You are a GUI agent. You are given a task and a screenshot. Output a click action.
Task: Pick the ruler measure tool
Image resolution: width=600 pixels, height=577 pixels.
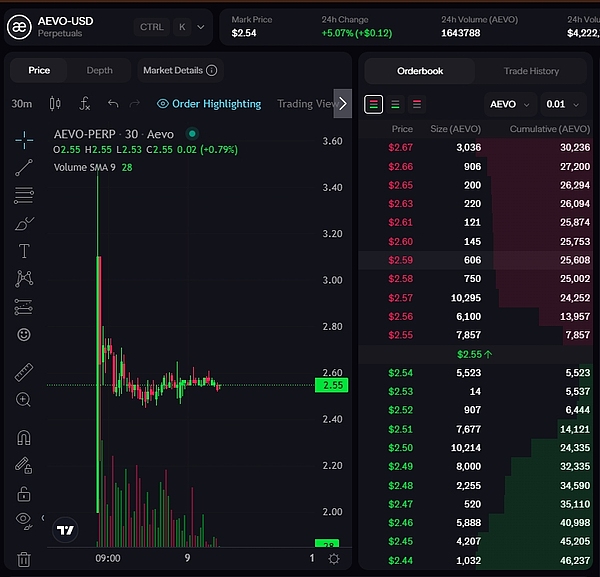click(24, 373)
